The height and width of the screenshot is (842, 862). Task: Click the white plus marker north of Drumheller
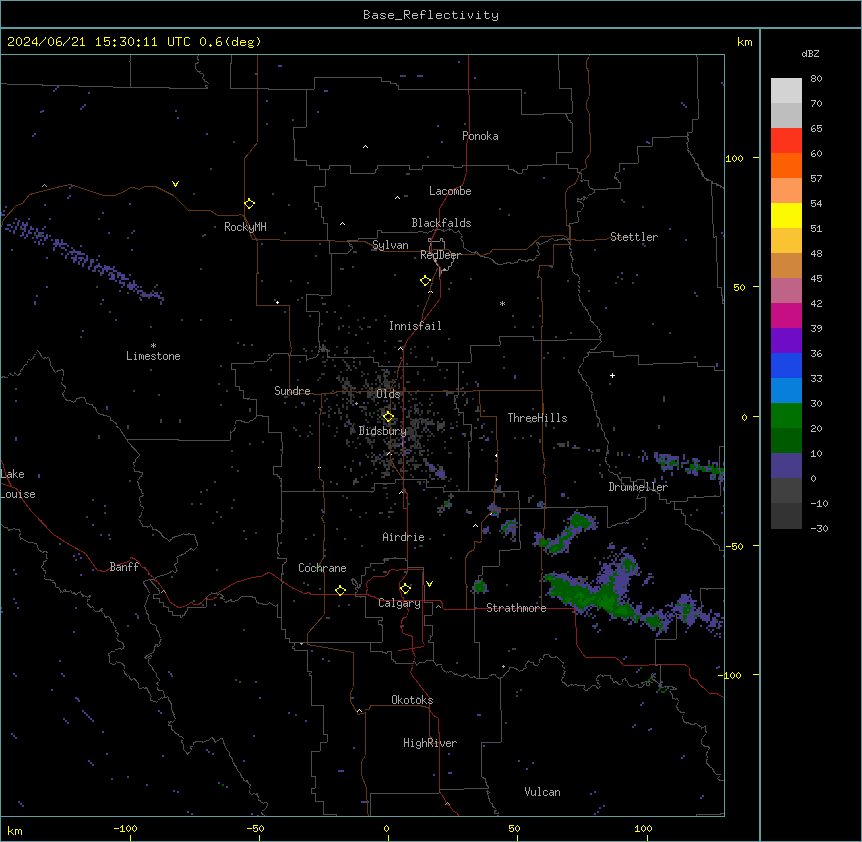tap(612, 375)
